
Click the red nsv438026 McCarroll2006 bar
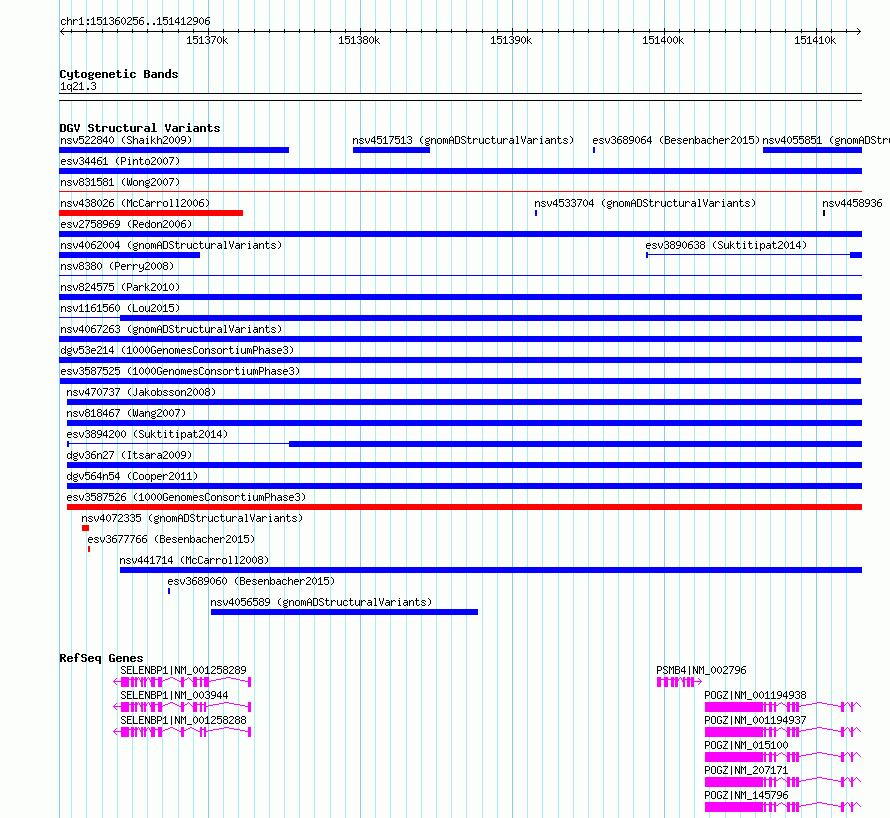[151, 213]
